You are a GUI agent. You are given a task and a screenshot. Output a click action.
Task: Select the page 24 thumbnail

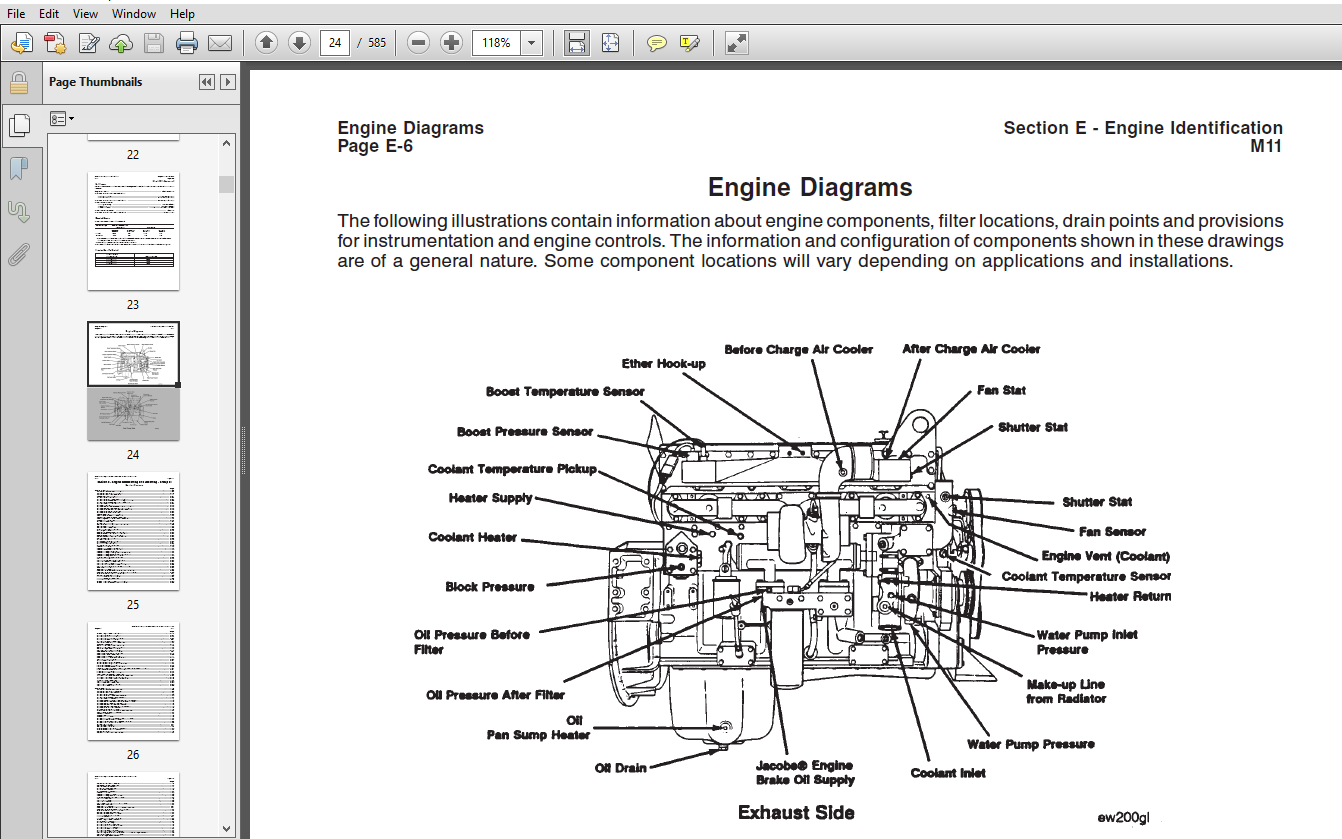133,381
